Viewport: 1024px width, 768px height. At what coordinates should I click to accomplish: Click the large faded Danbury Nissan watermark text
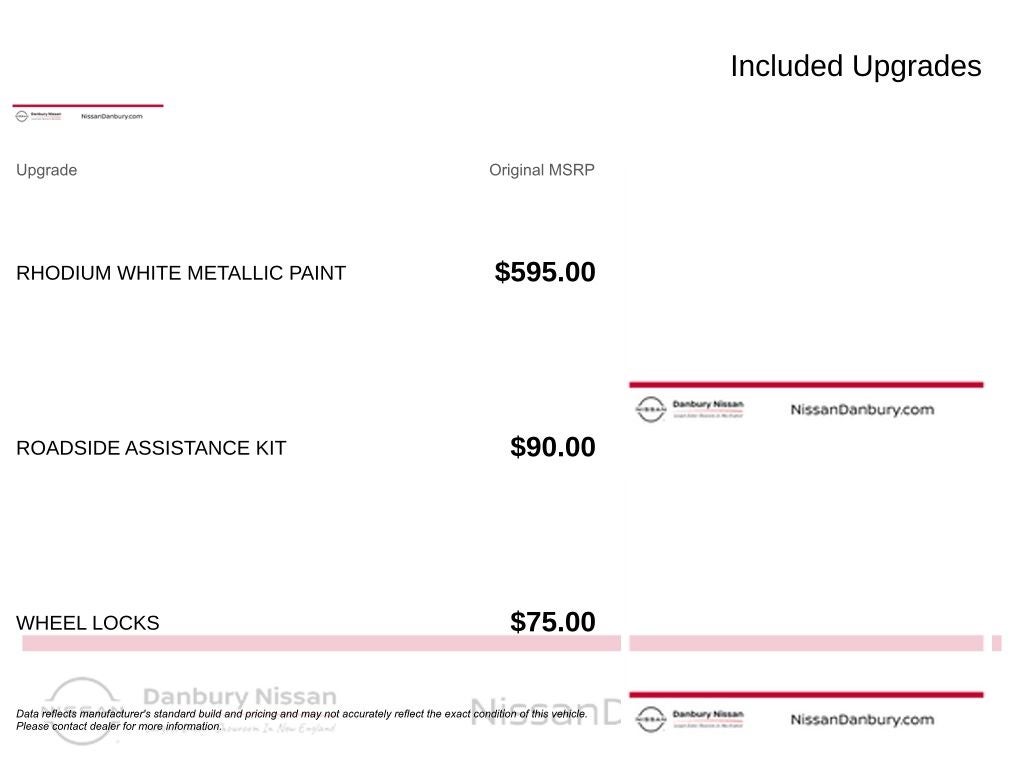coord(240,697)
